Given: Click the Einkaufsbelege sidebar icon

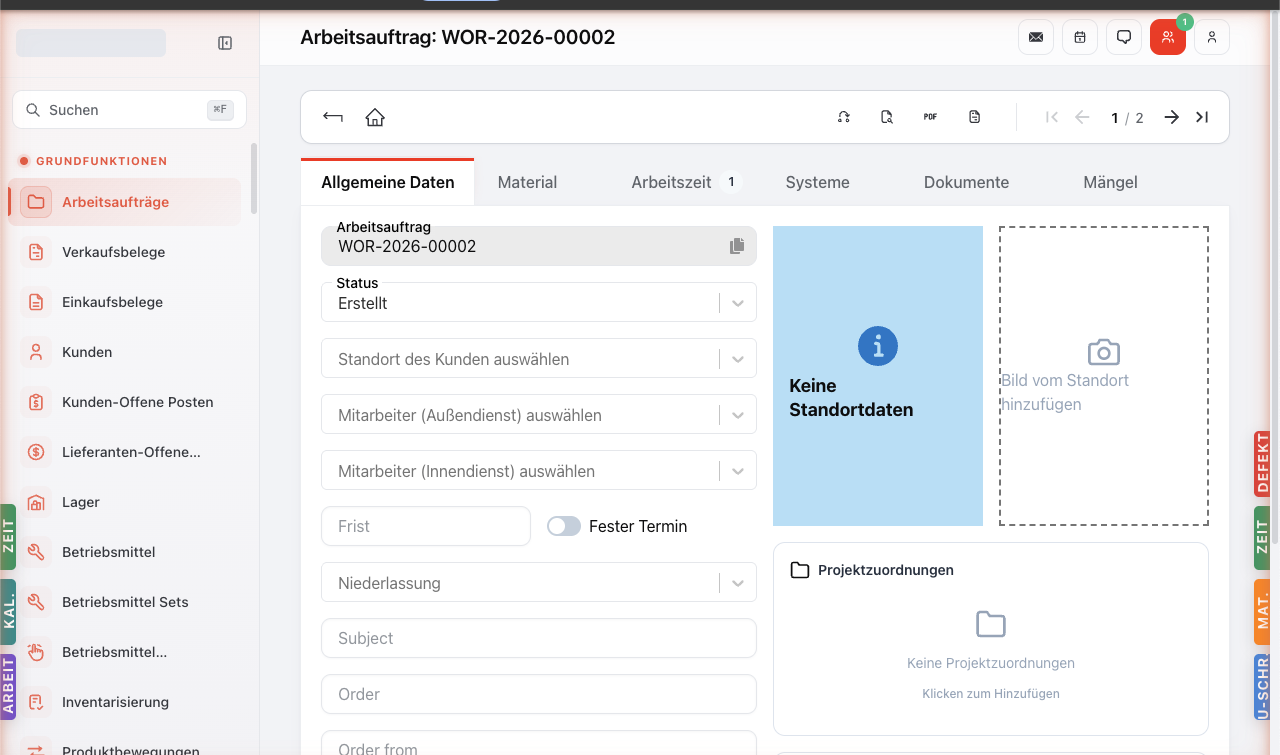Looking at the screenshot, I should 36,302.
